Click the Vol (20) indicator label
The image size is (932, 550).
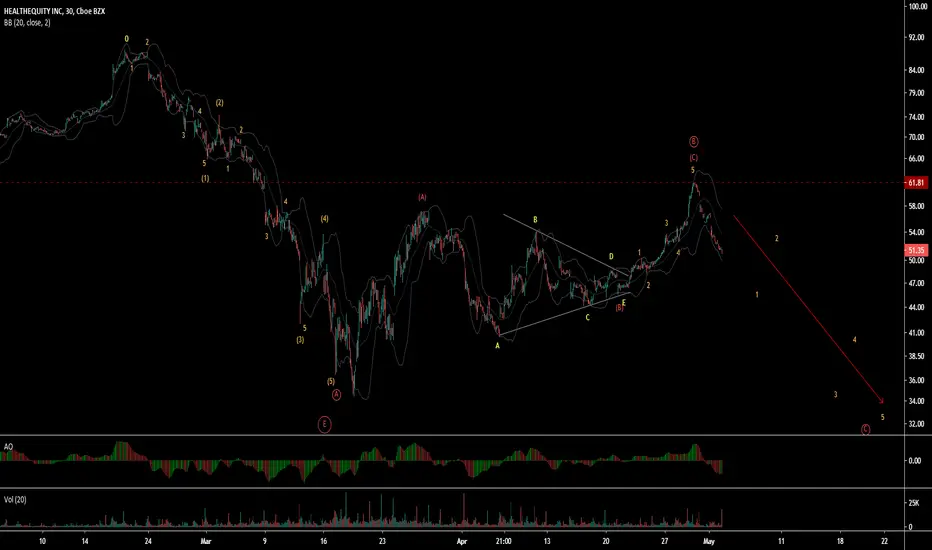click(x=15, y=499)
